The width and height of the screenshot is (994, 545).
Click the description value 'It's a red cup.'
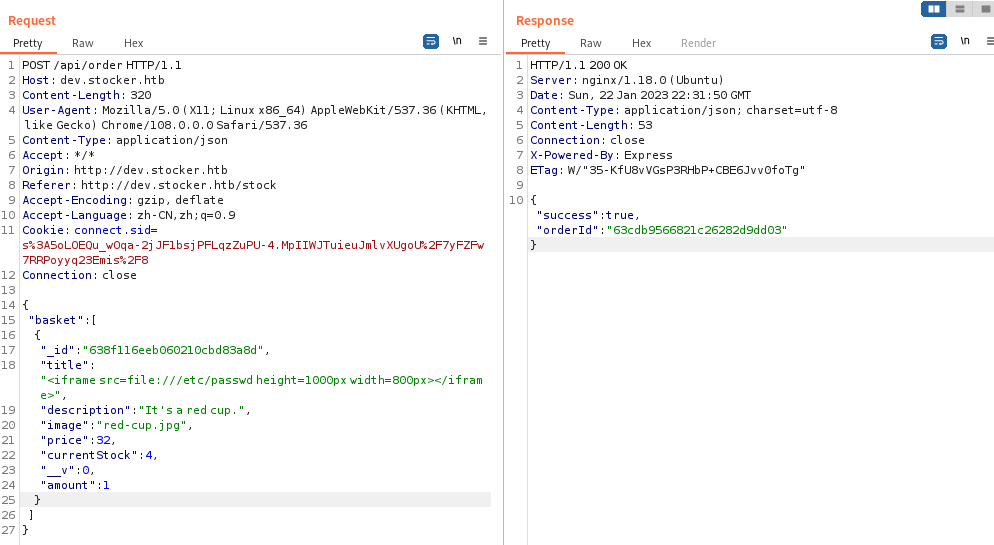[192, 410]
